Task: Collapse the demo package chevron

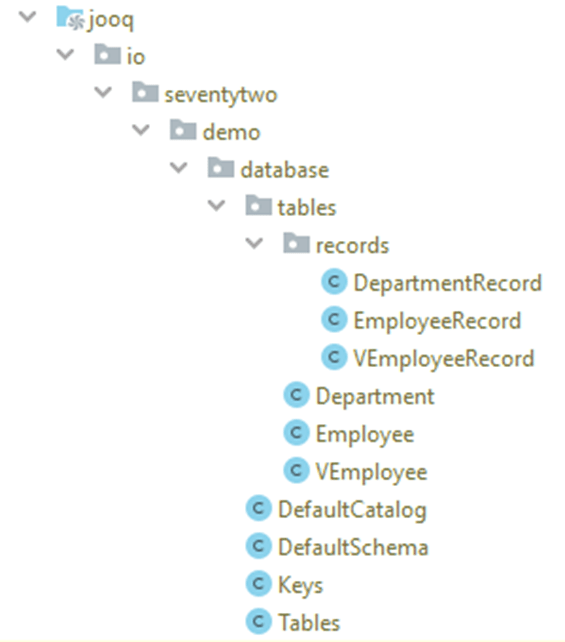Action: [x=141, y=130]
